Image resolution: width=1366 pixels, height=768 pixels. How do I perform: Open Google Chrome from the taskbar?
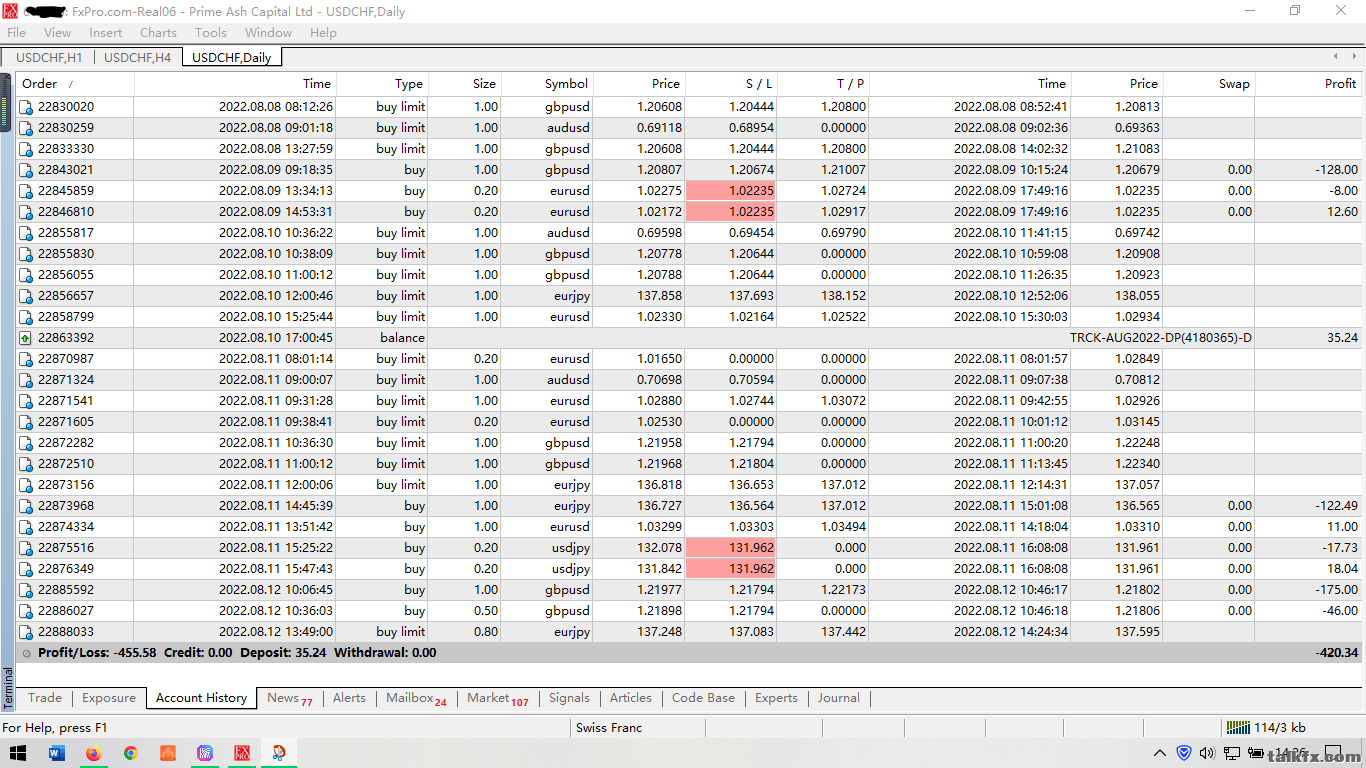[x=131, y=753]
